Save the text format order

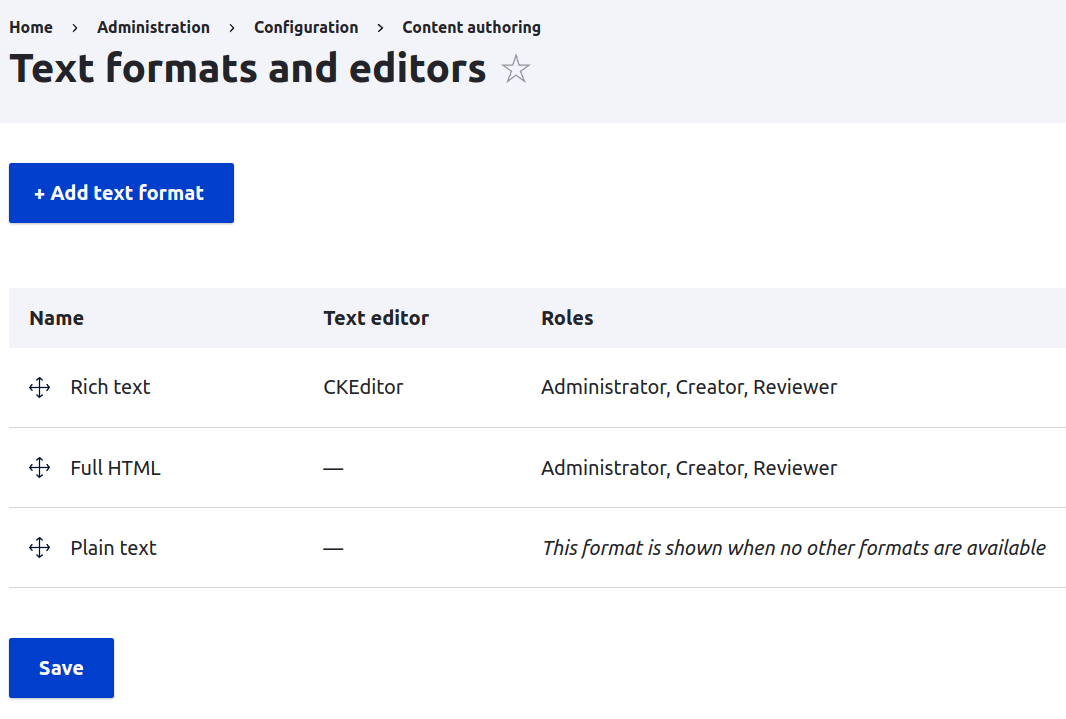pos(61,667)
